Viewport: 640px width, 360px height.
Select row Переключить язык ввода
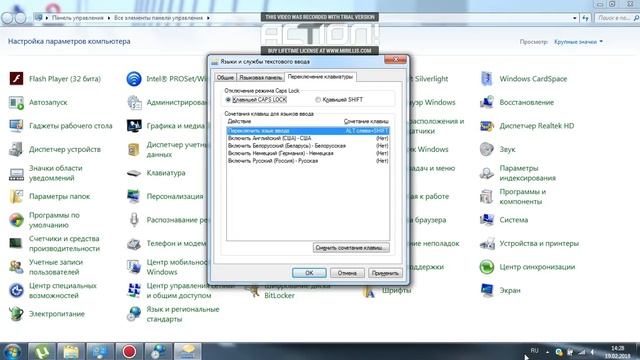[308, 131]
